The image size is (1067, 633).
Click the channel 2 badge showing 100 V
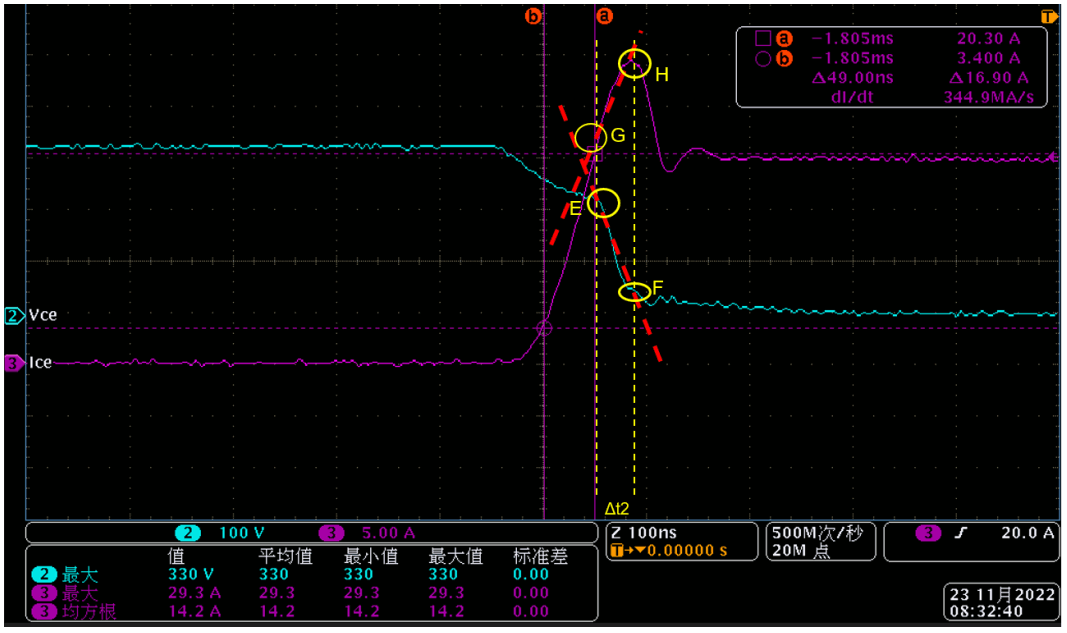click(x=187, y=533)
